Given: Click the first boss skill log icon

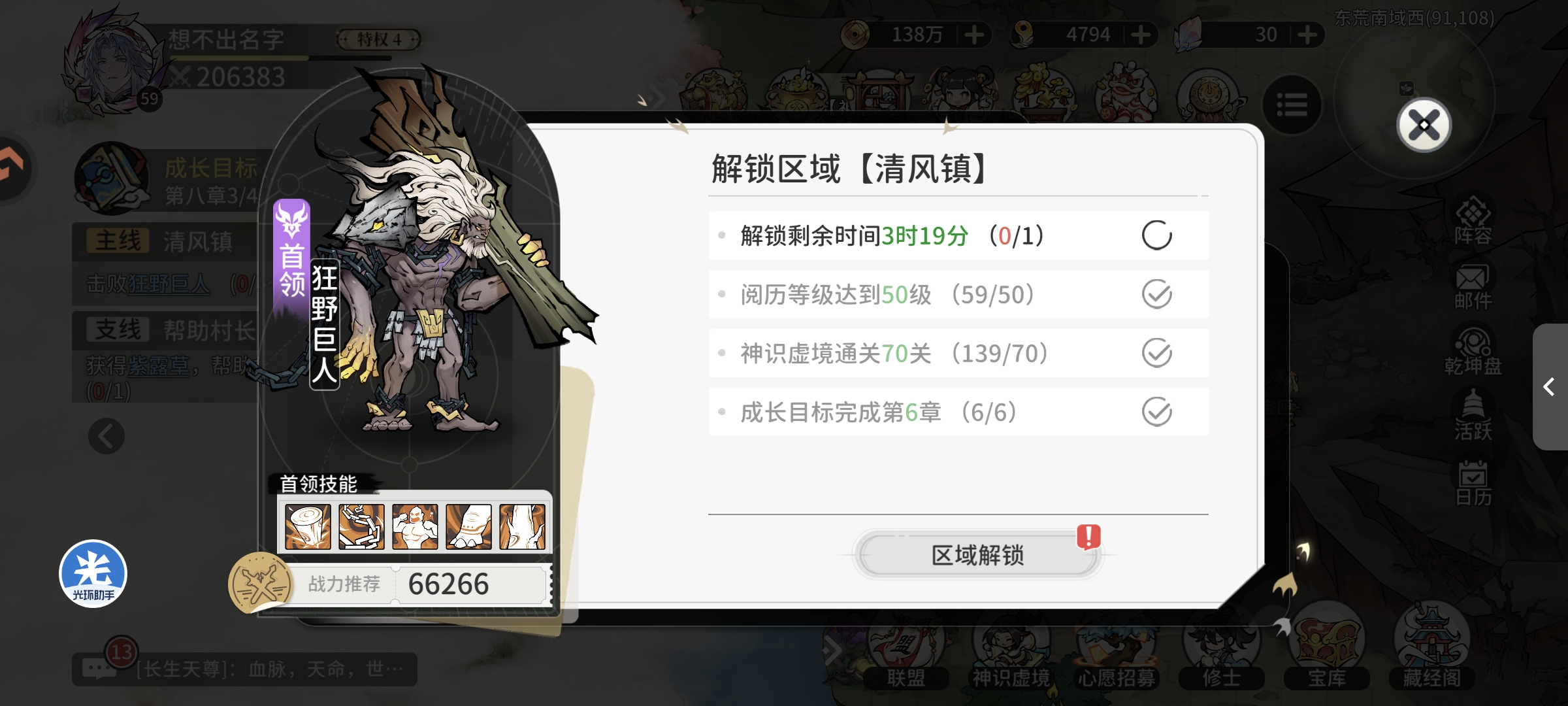Looking at the screenshot, I should pyautogui.click(x=308, y=526).
